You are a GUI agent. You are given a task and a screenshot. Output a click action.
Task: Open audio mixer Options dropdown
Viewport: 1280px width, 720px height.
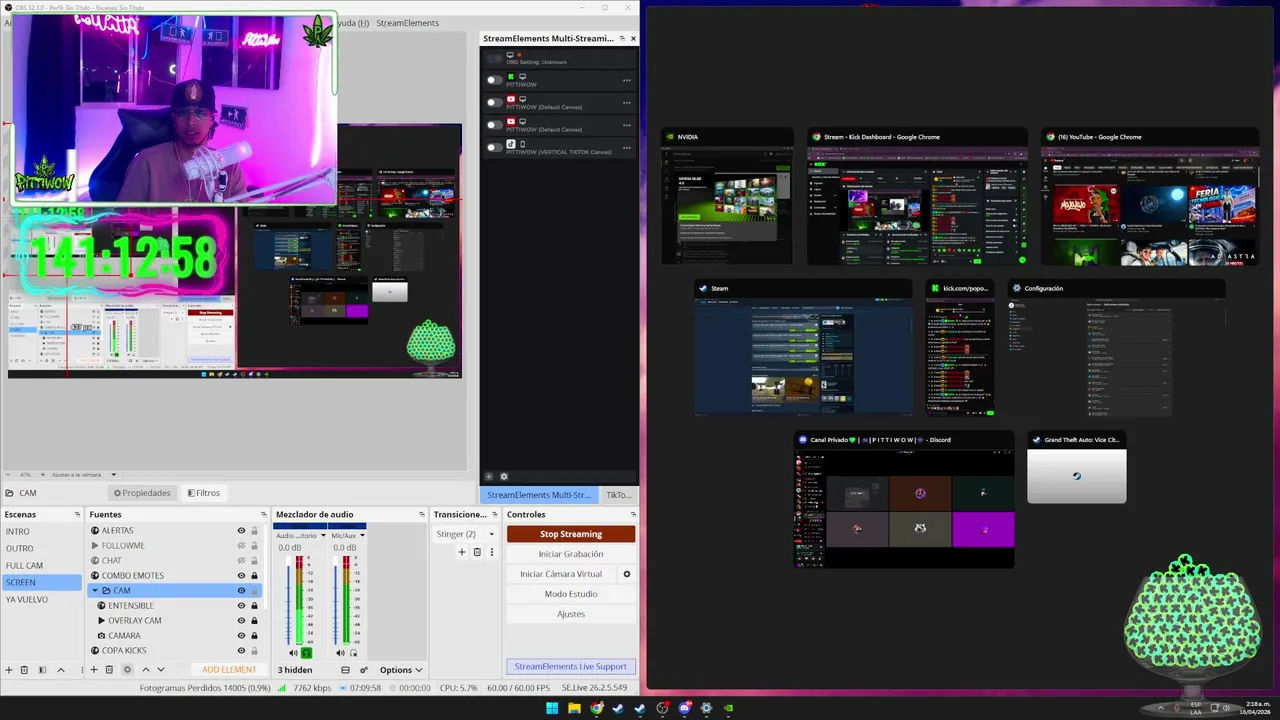pos(401,670)
